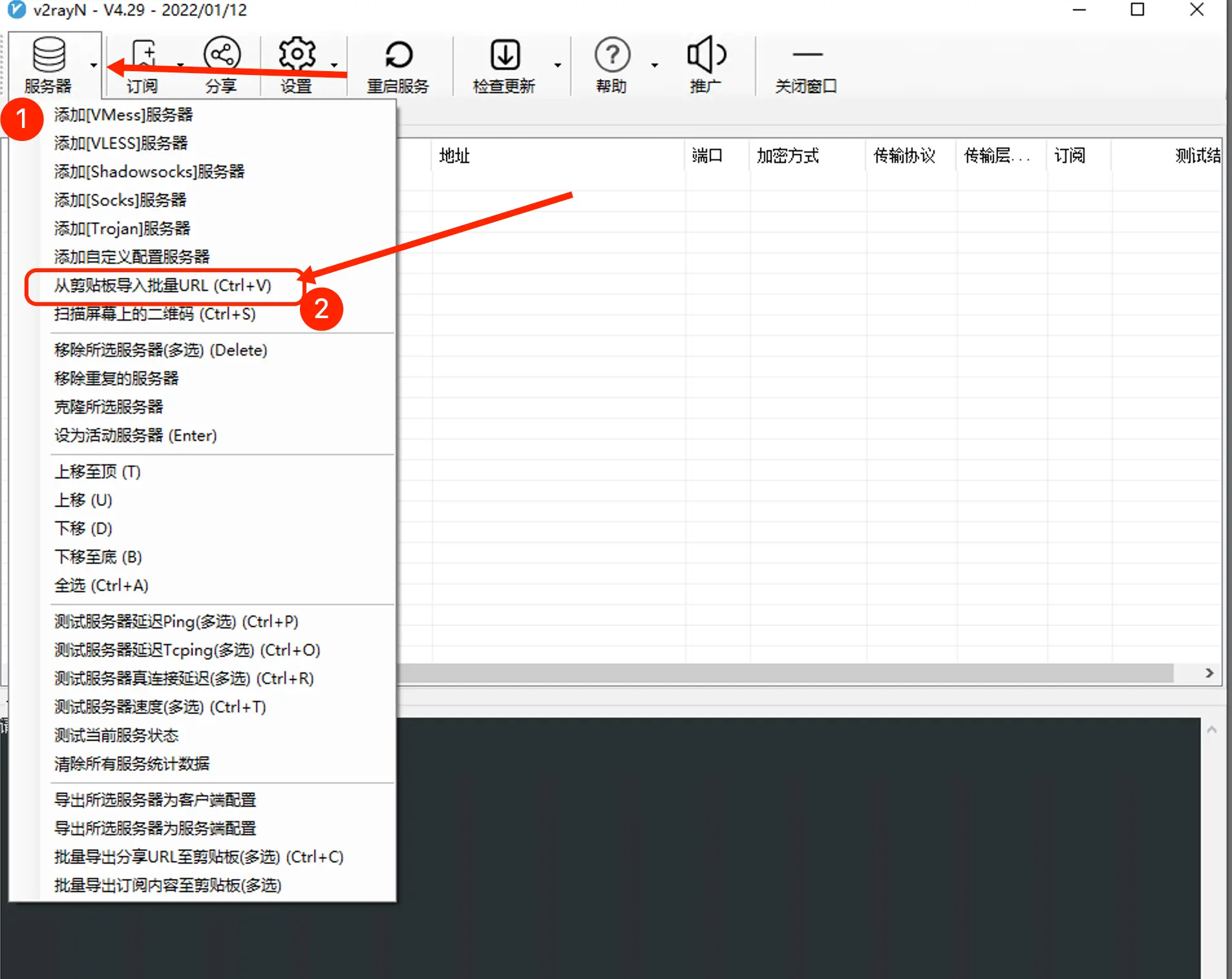The image size is (1232, 979).
Task: Expand the 设置 dropdown arrow
Action: tap(334, 65)
